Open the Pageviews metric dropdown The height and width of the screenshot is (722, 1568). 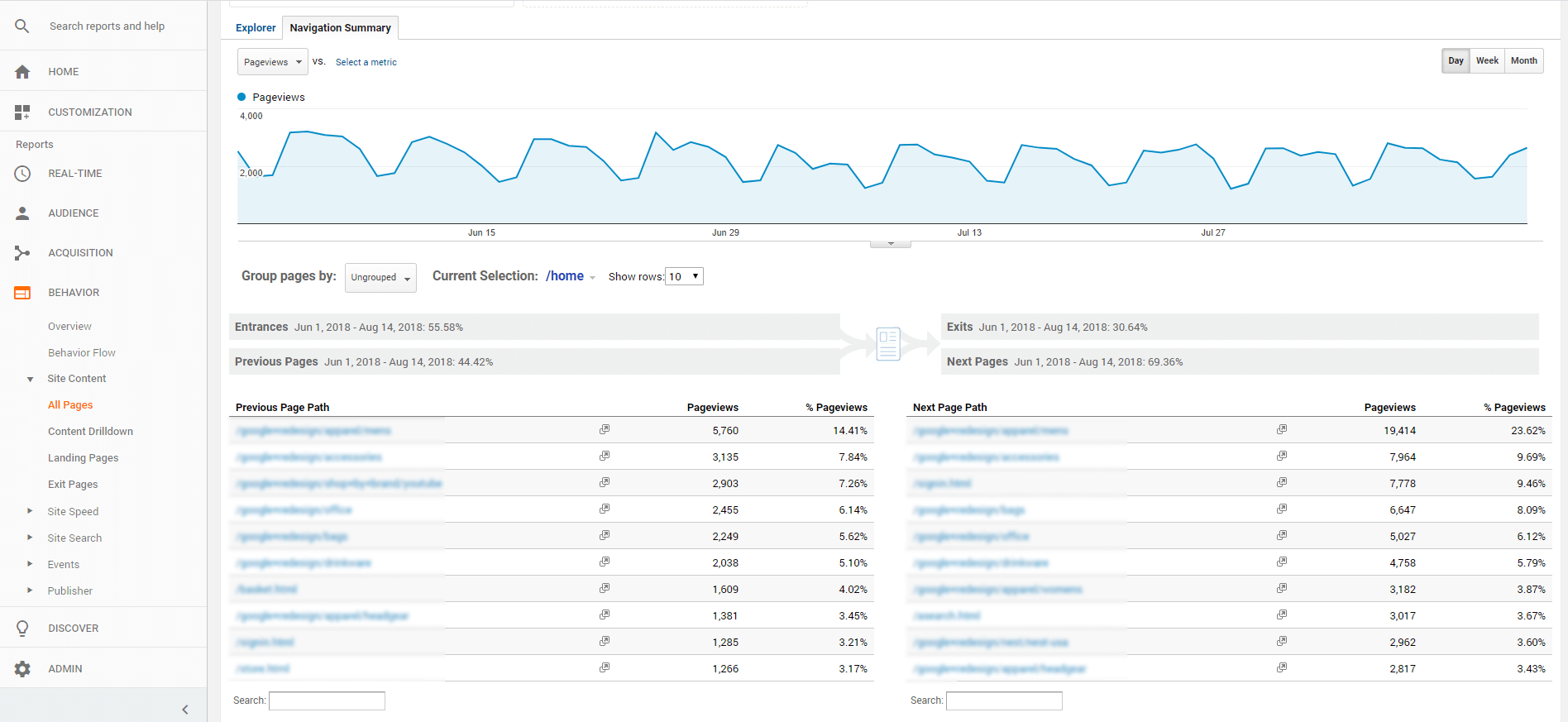coord(272,62)
